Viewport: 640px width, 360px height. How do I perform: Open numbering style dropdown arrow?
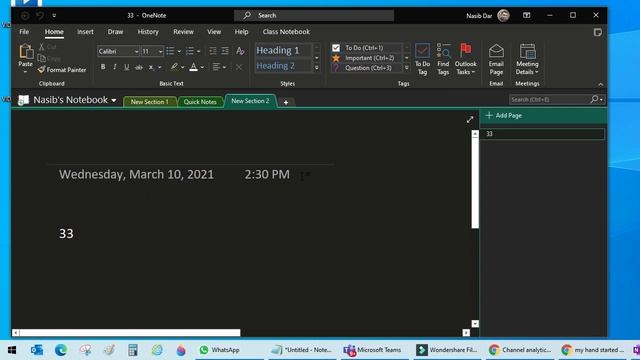[199, 51]
